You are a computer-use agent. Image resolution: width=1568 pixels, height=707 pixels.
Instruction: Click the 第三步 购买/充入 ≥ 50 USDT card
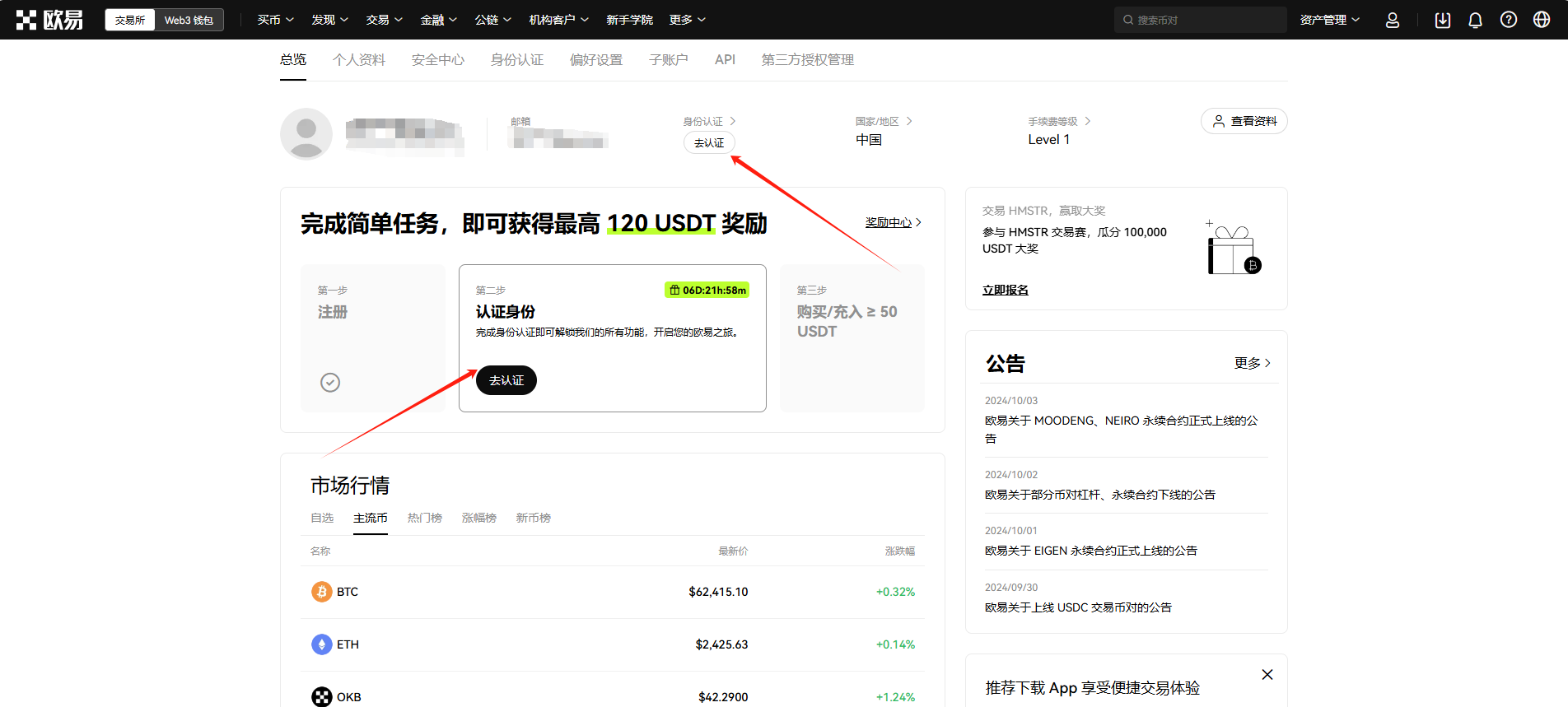[852, 338]
